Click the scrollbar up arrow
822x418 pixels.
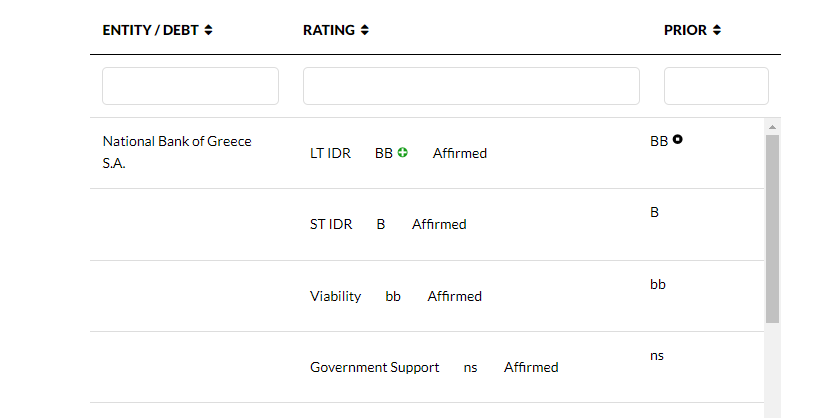click(x=772, y=127)
